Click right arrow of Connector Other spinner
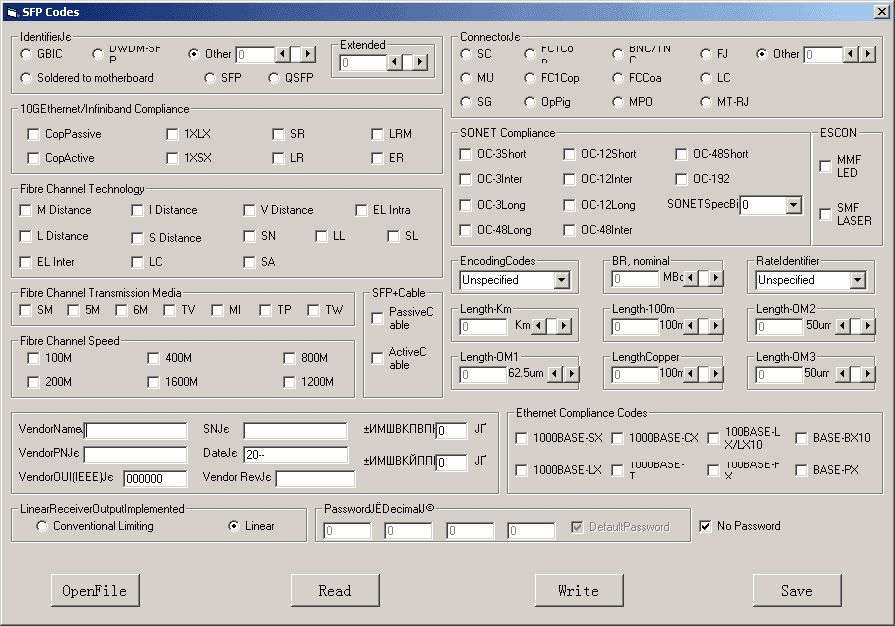The image size is (895, 626). pos(866,54)
